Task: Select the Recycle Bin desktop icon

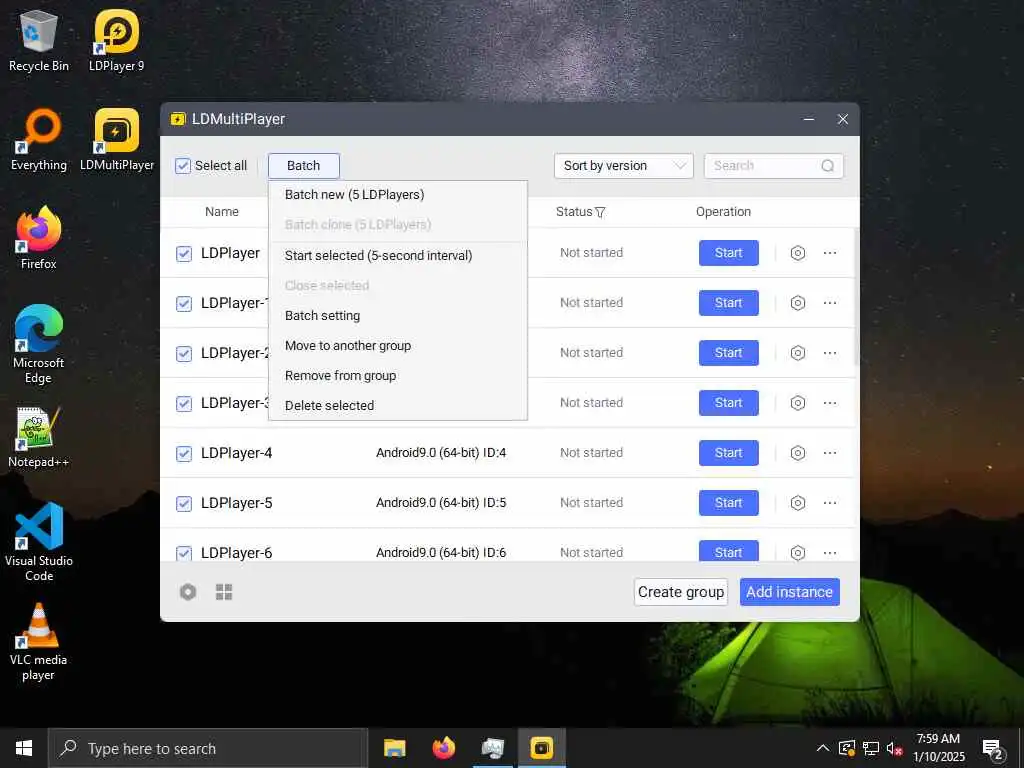Action: click(39, 40)
